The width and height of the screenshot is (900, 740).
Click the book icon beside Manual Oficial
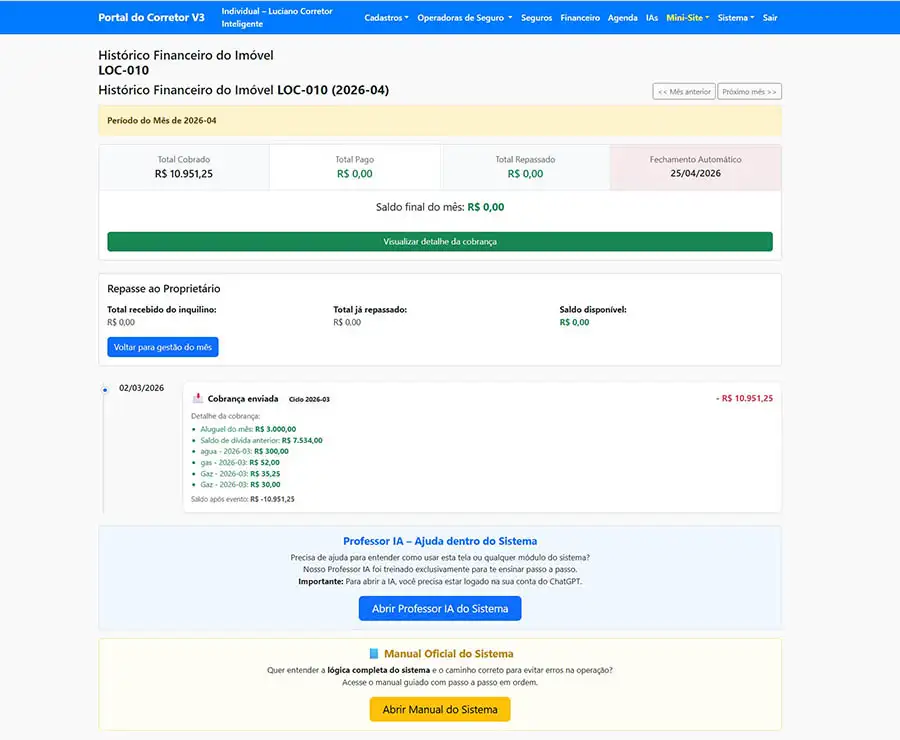click(x=374, y=654)
